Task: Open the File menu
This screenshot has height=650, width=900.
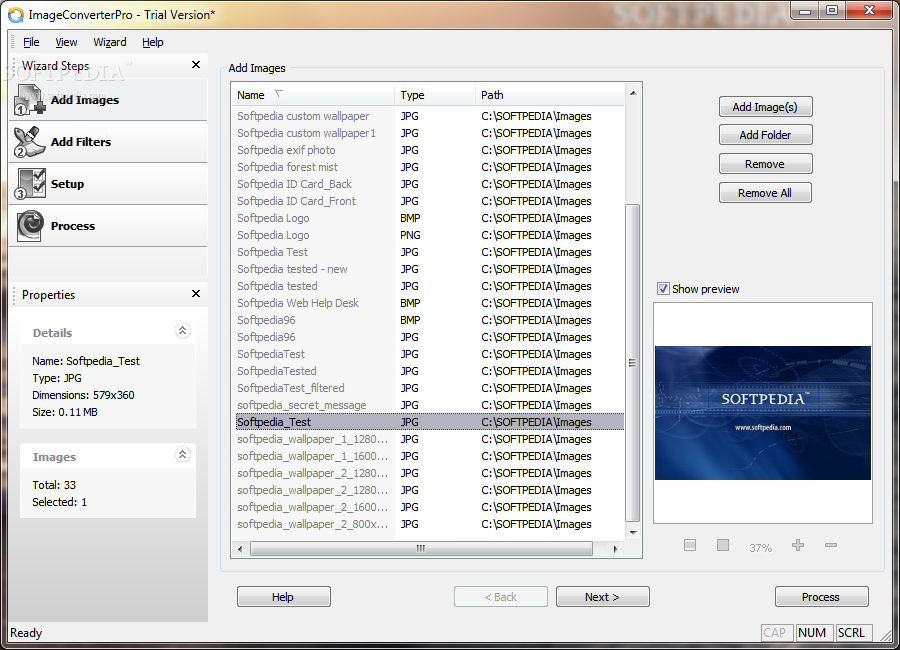Action: [x=31, y=42]
